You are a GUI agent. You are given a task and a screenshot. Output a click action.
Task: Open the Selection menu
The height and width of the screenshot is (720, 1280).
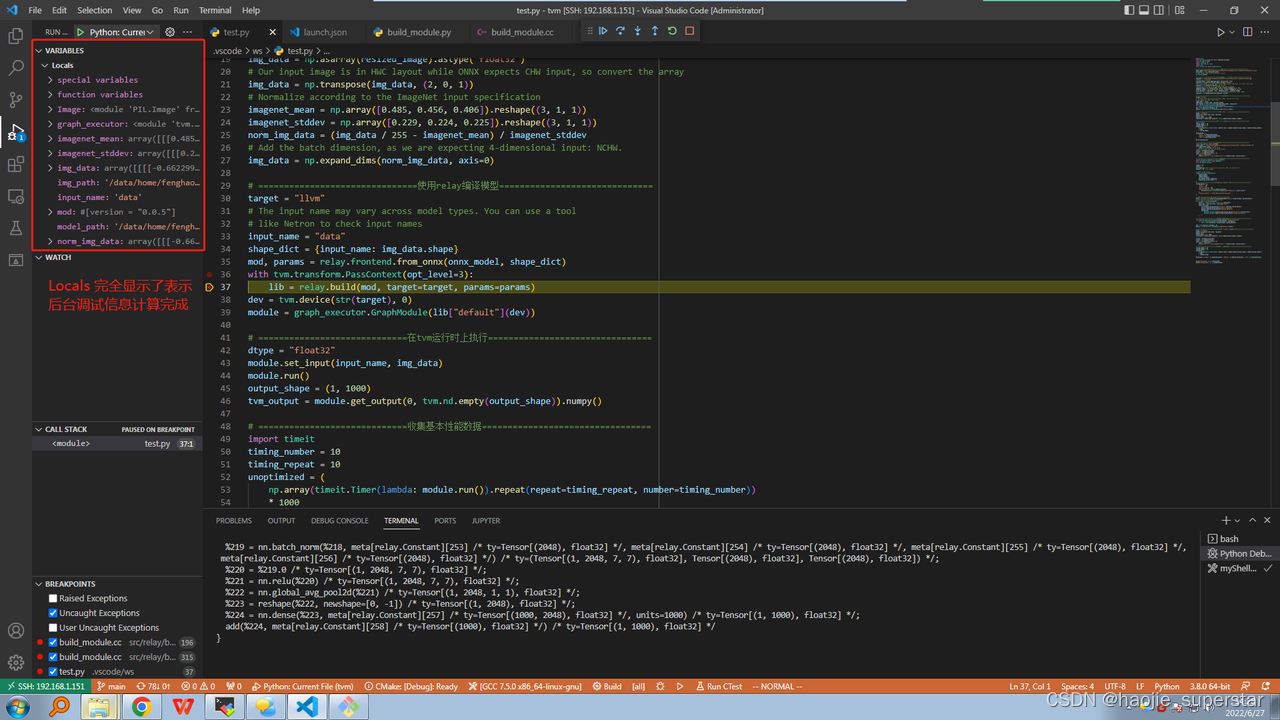[x=95, y=10]
